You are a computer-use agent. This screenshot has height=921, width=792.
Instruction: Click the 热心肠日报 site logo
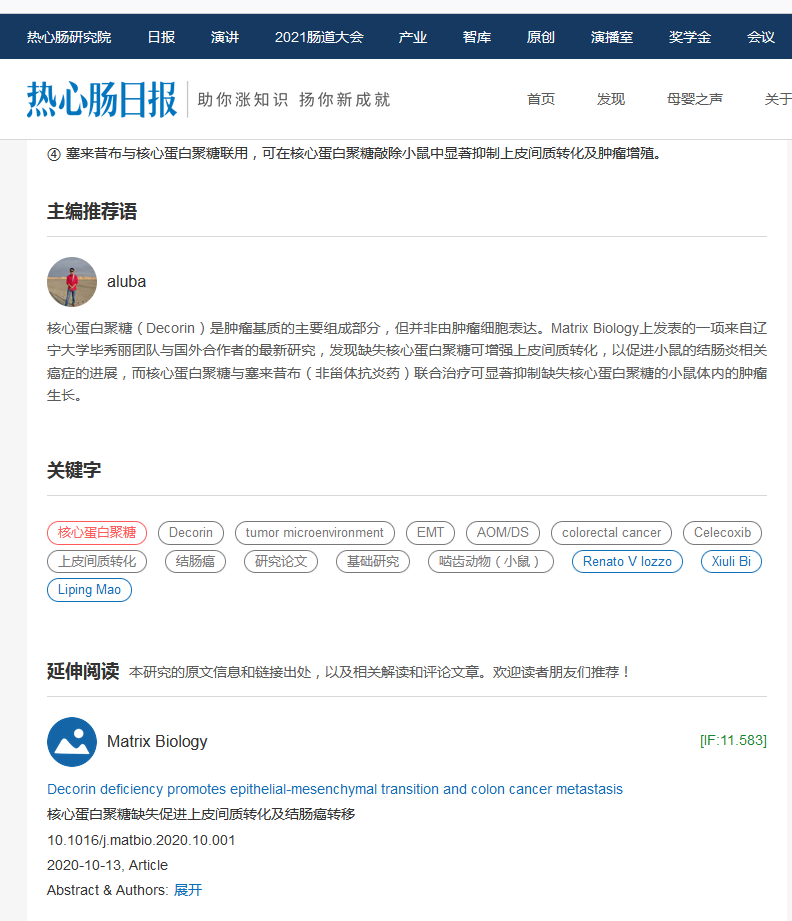[100, 99]
